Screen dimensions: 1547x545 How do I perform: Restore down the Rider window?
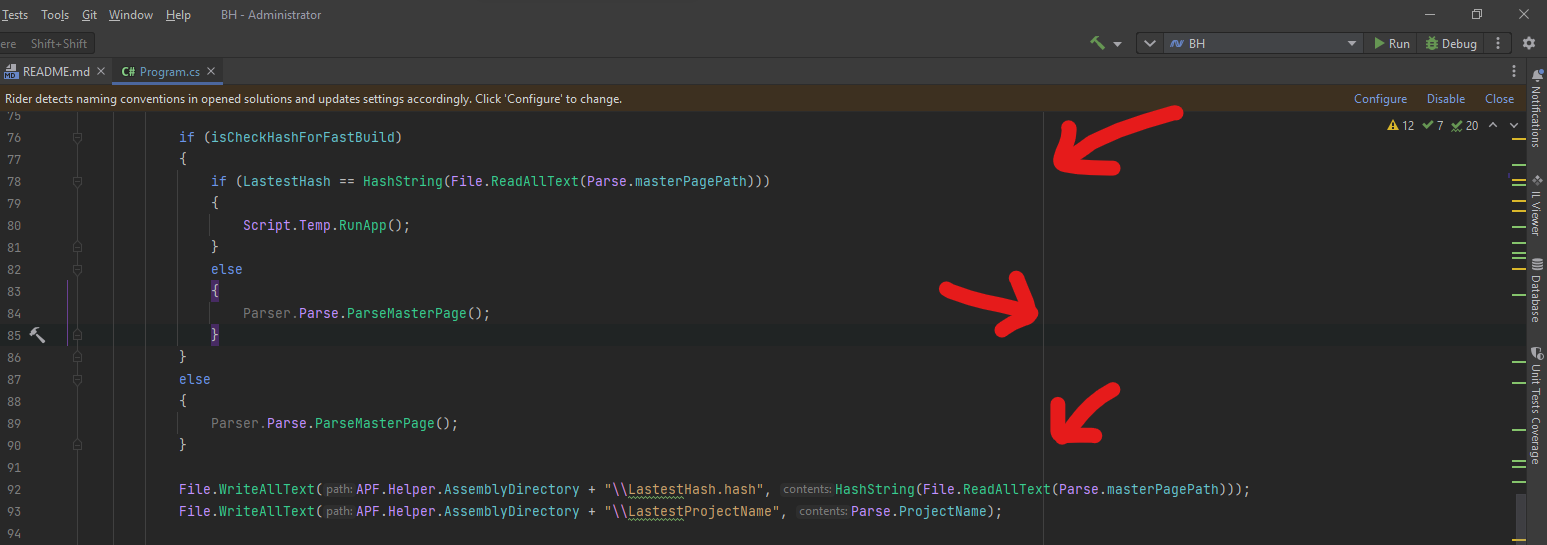[1476, 14]
